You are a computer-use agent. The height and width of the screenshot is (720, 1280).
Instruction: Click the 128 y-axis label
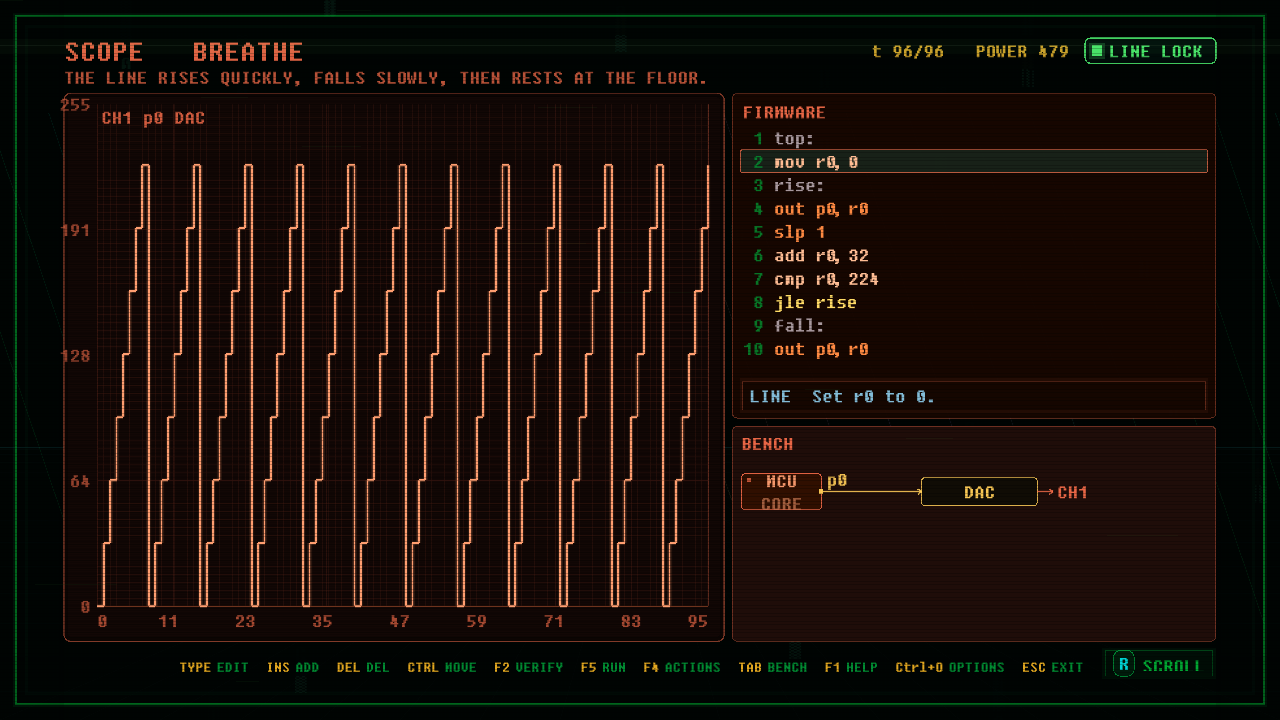(76, 356)
